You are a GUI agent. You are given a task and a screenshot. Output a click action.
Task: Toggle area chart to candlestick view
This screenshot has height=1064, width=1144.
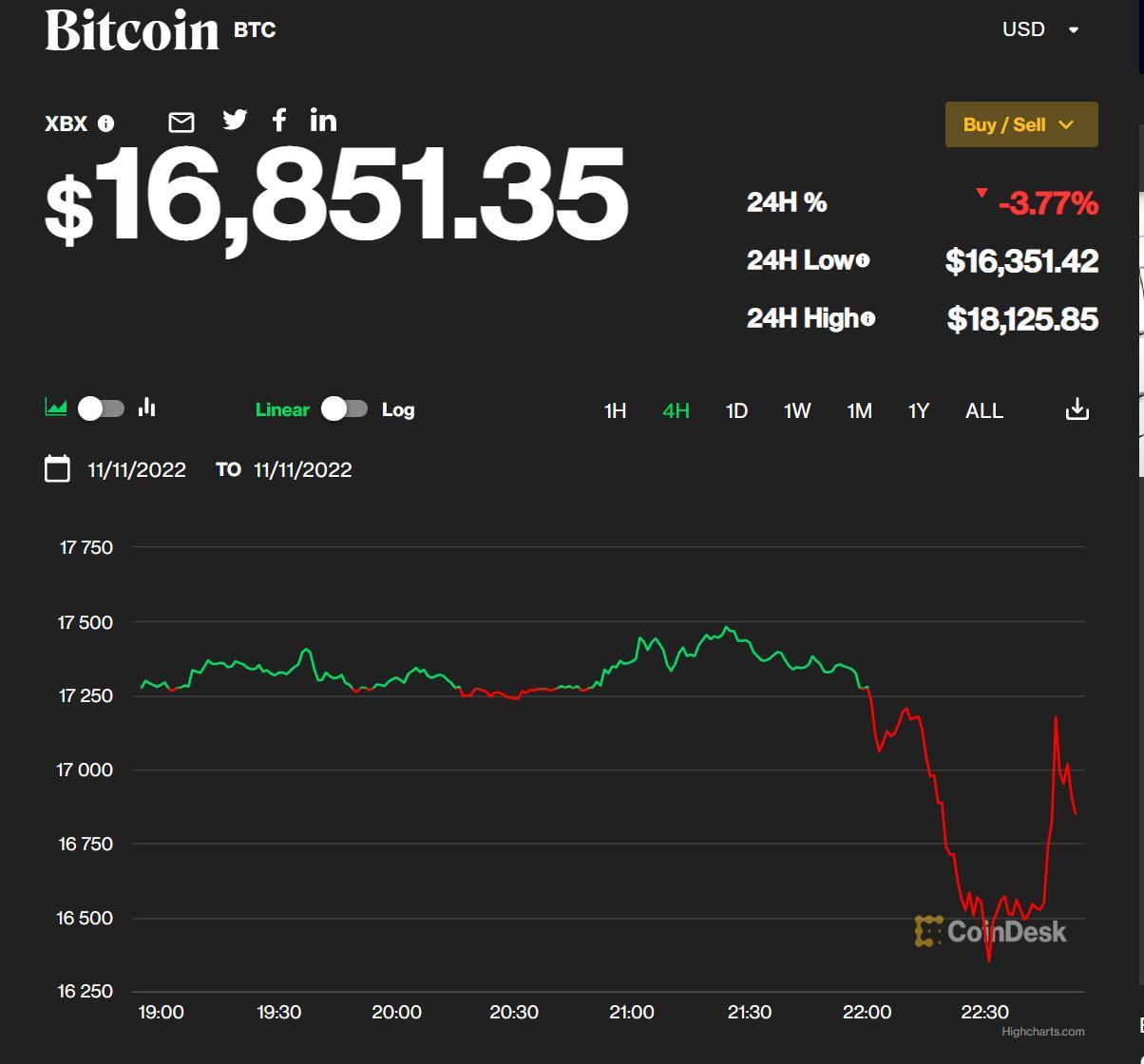click(102, 408)
